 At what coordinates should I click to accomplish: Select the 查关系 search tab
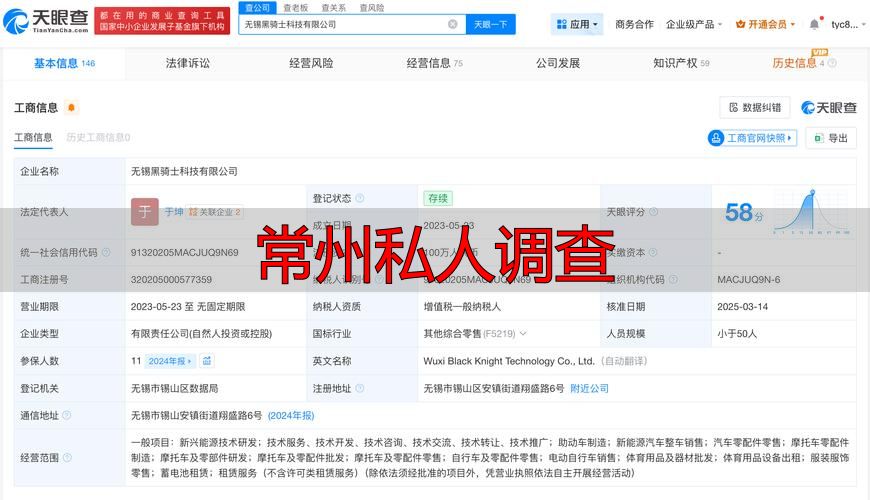coord(333,8)
